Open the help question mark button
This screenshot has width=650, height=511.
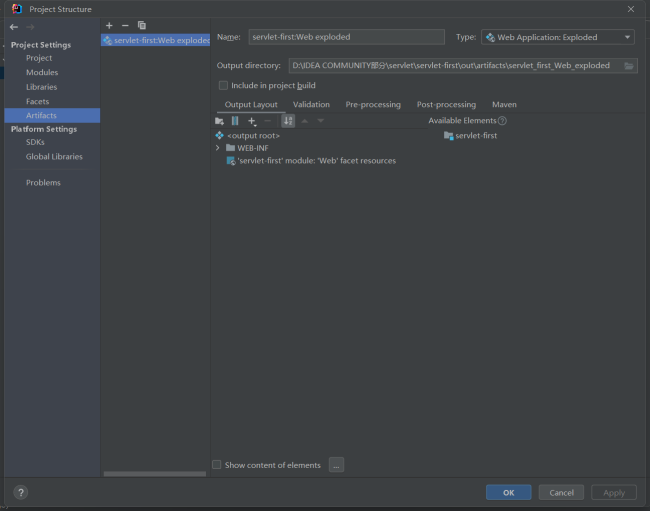(x=21, y=492)
